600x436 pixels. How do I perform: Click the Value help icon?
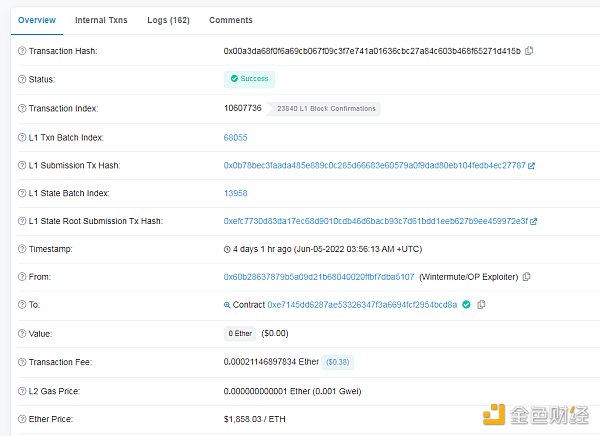(22, 333)
